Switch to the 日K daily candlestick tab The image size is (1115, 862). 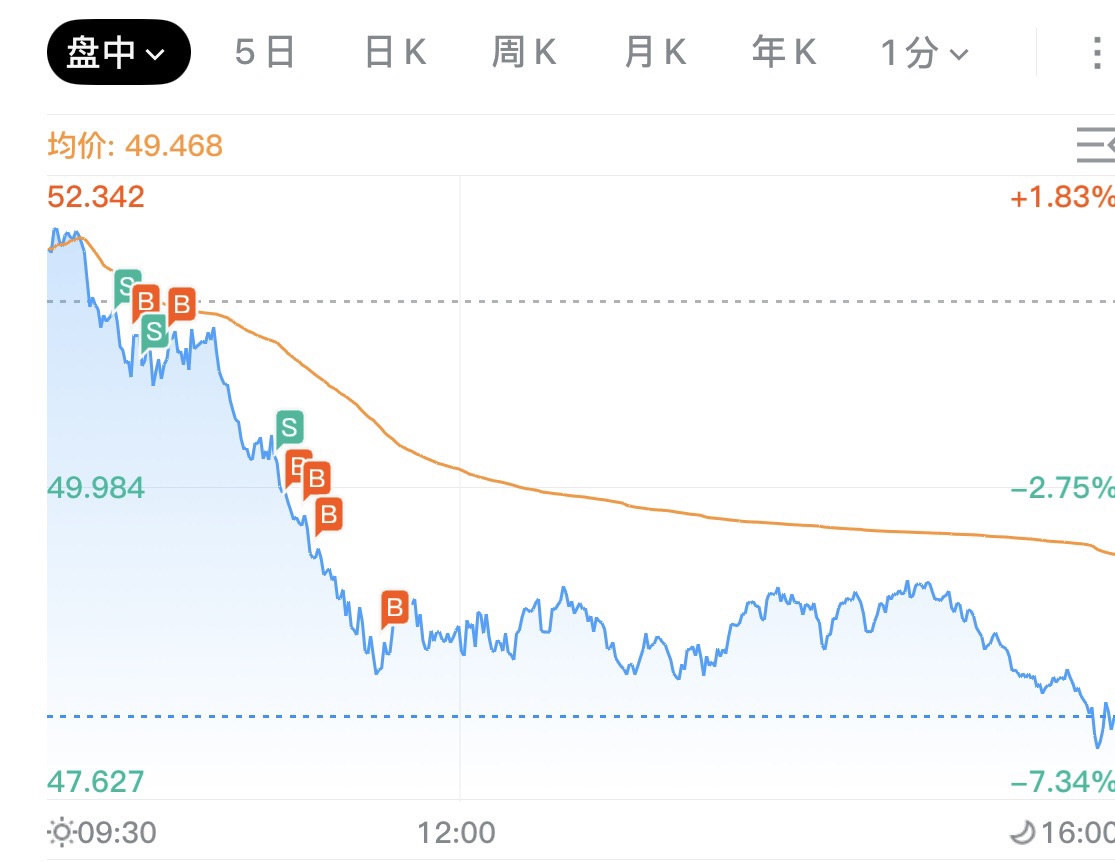tap(396, 52)
